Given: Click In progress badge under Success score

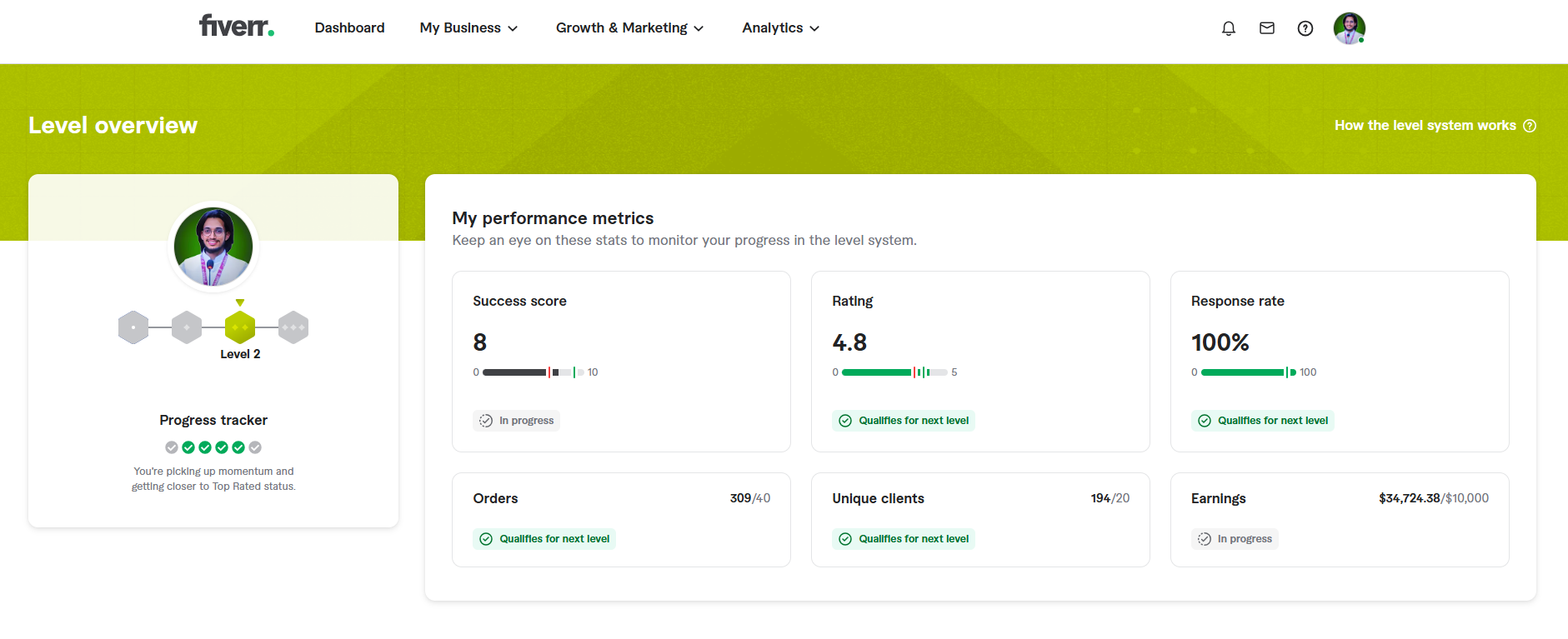Looking at the screenshot, I should [x=517, y=421].
